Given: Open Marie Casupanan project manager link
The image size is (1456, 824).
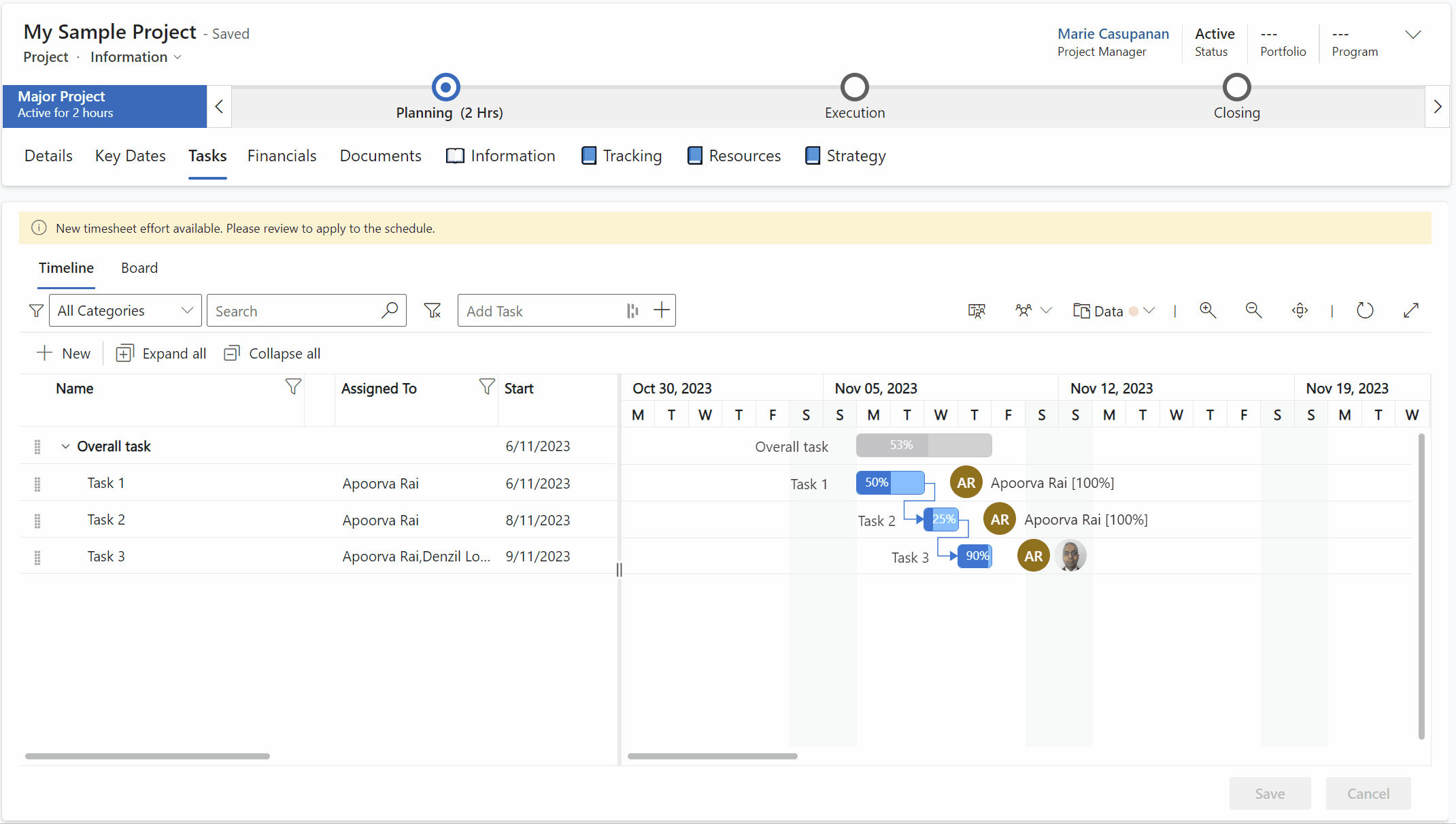Looking at the screenshot, I should click(1113, 34).
